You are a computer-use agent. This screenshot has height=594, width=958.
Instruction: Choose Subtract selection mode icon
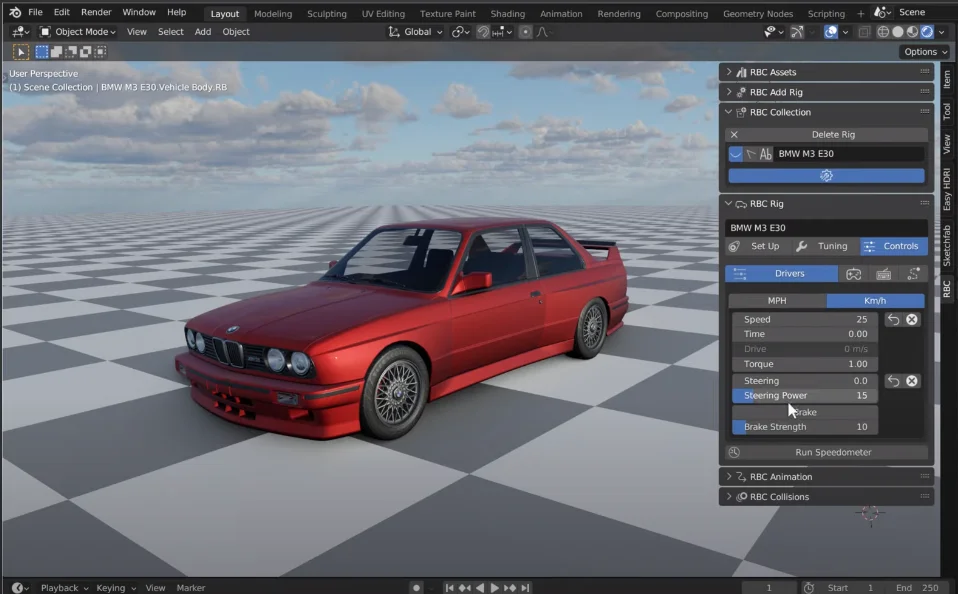pyautogui.click(x=71, y=52)
